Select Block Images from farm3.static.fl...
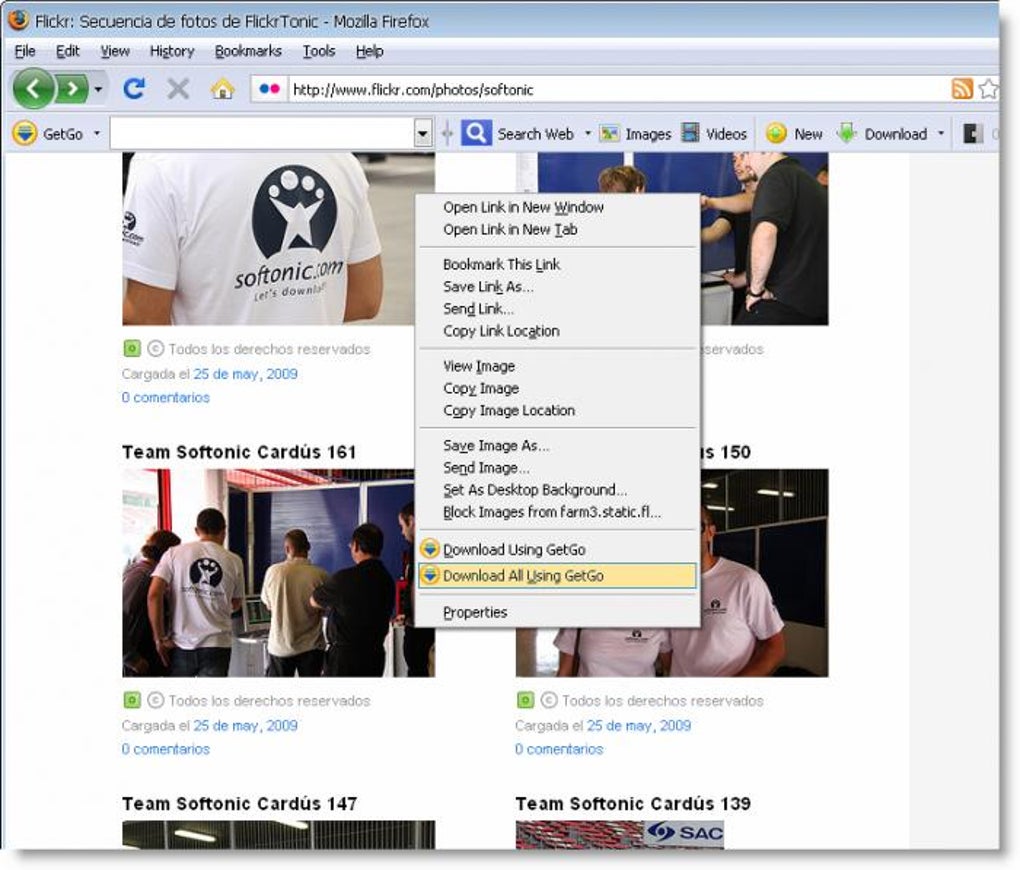The height and width of the screenshot is (870, 1020). (x=557, y=512)
